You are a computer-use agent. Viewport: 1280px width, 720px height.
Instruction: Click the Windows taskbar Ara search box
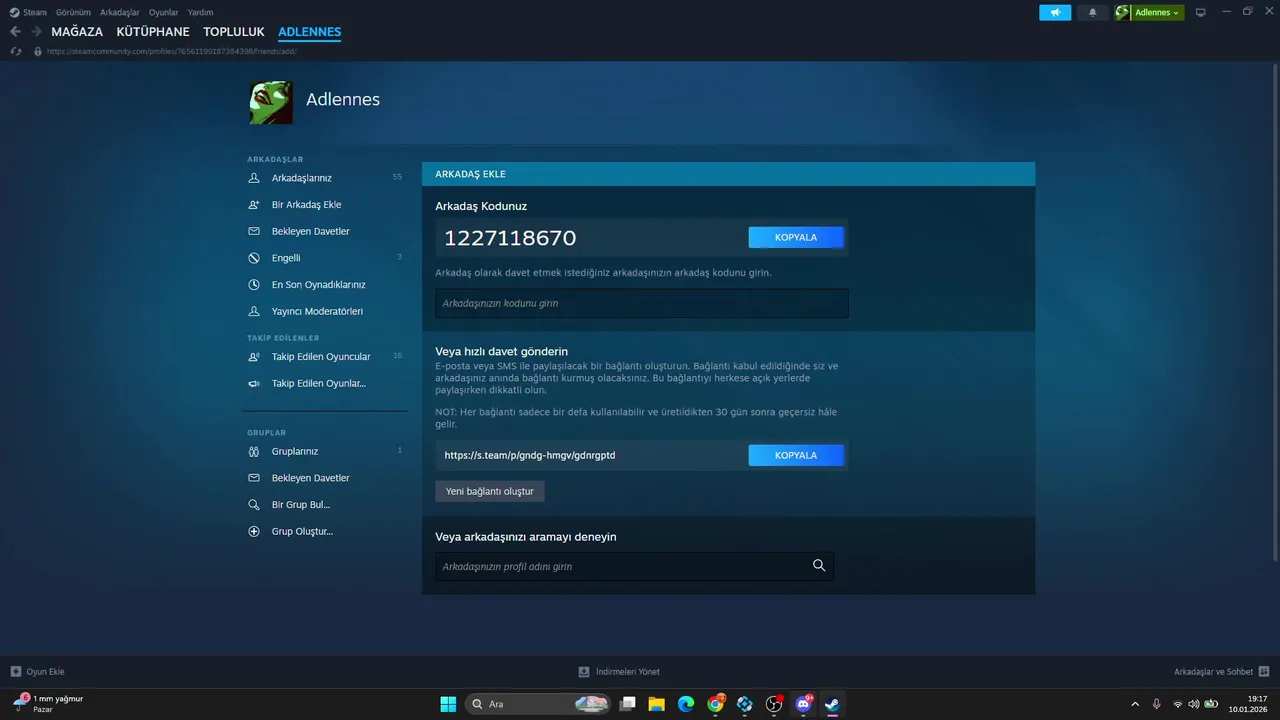[539, 704]
